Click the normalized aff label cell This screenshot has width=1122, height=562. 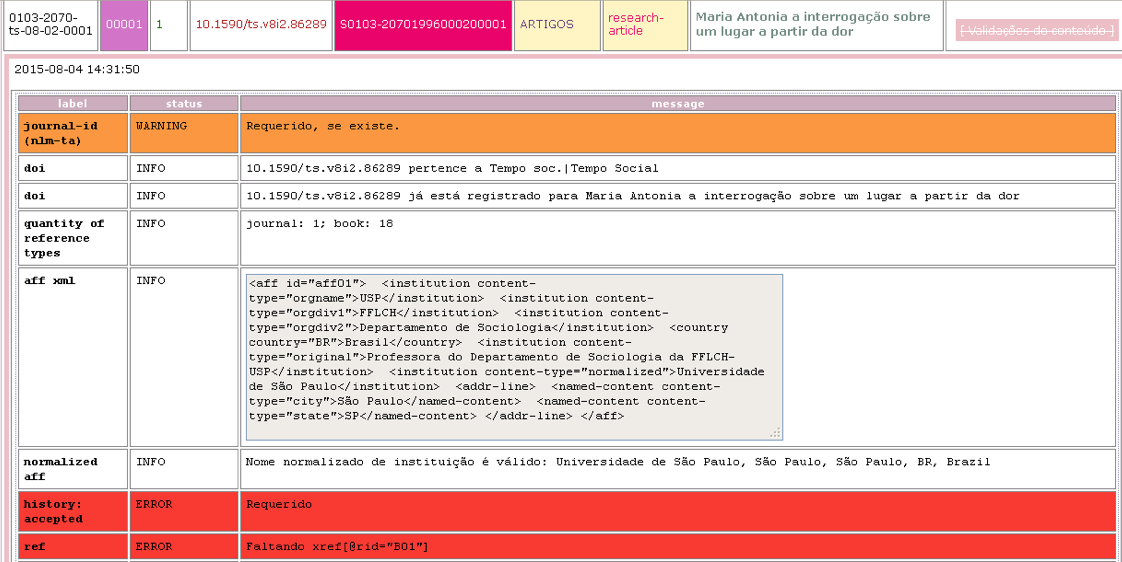73,469
